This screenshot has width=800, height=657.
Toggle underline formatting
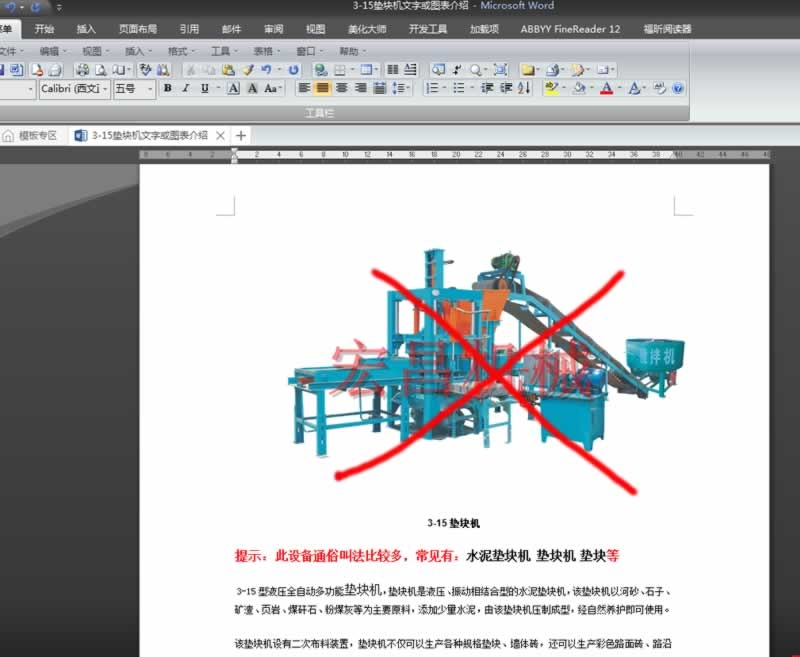[x=204, y=89]
